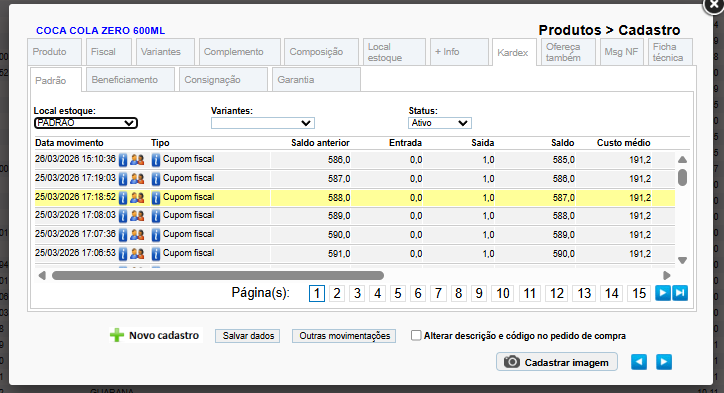Click the green plus Novo cadastro
724x393 pixels.
tap(155, 335)
